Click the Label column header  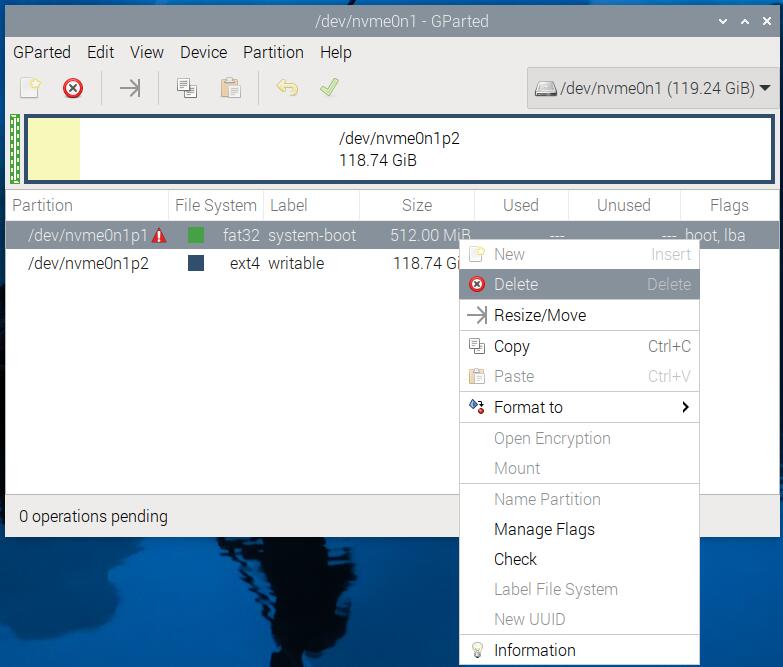click(x=311, y=205)
